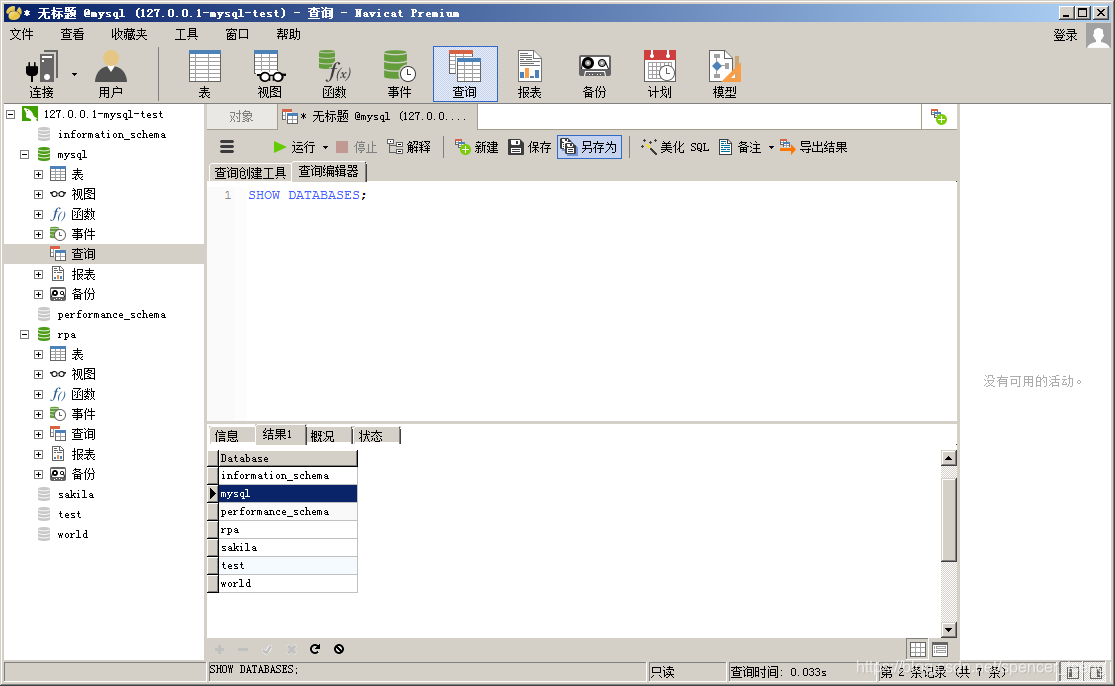Export results with 导出结果
Image resolution: width=1115 pixels, height=686 pixels.
813,146
